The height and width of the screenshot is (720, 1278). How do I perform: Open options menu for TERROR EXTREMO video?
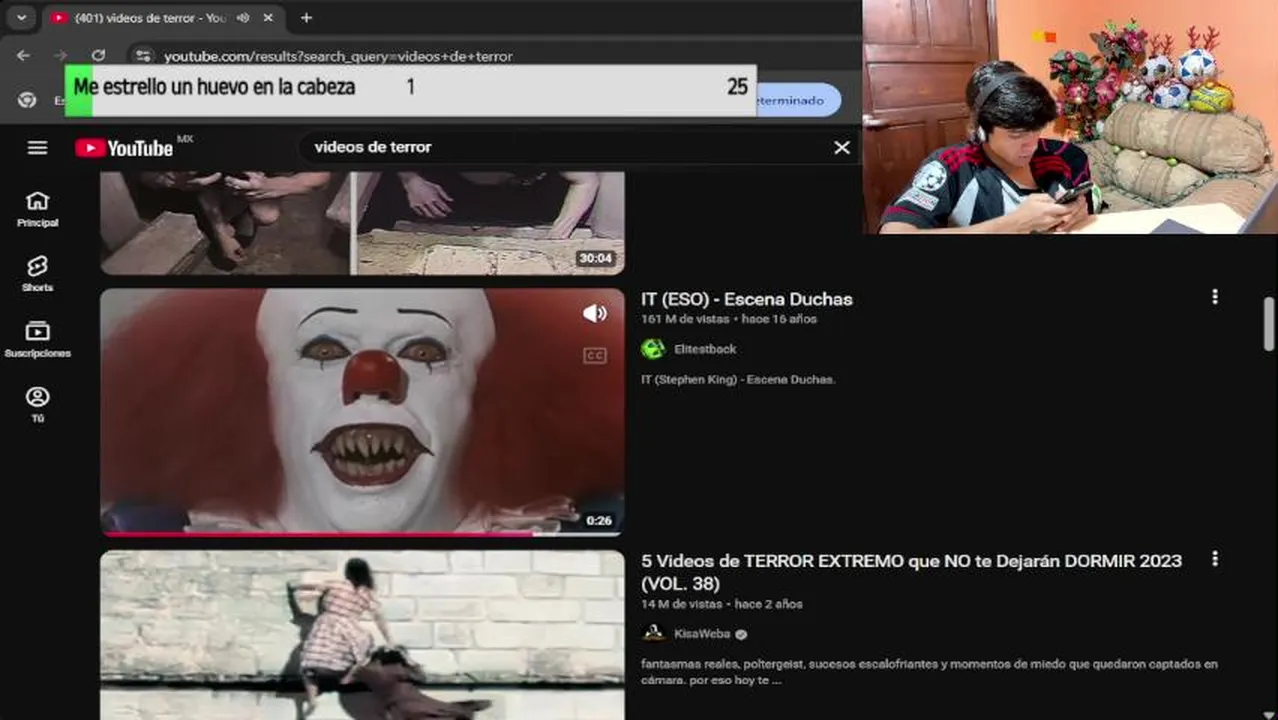1215,559
